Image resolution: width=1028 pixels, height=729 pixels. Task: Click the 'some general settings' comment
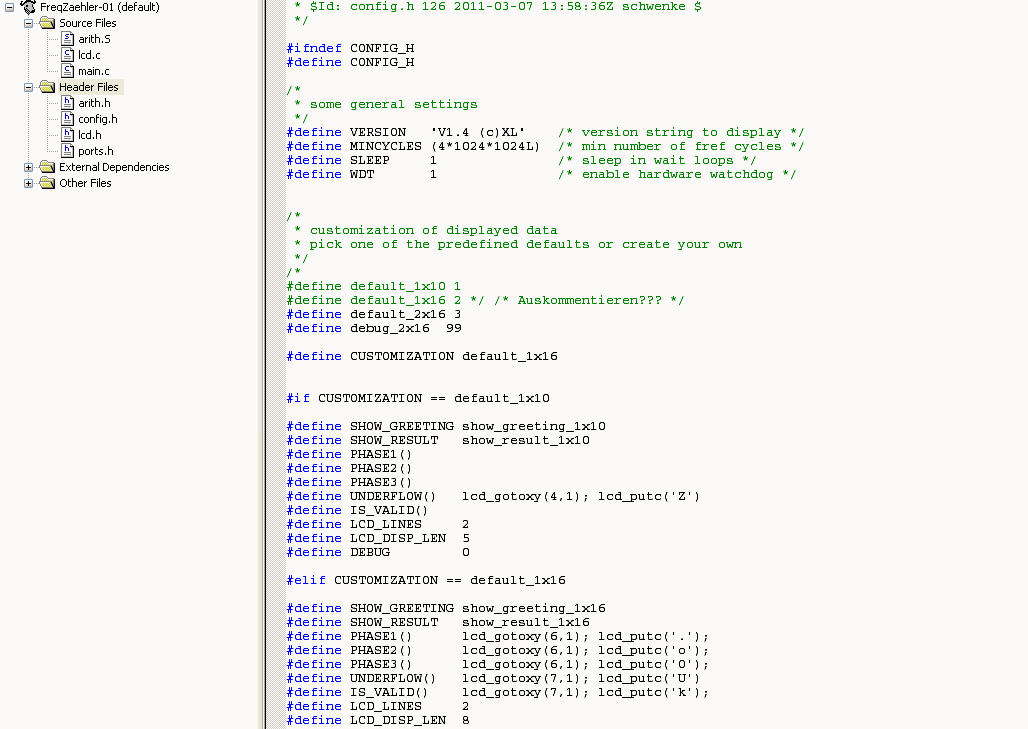coord(393,104)
